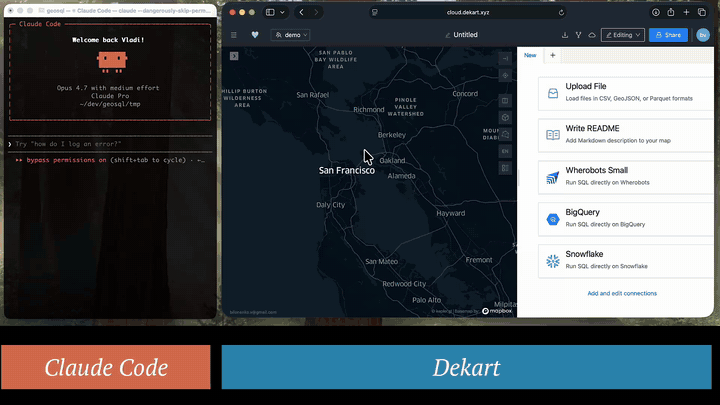720x405 pixels.
Task: Click the Claude Code caption banner
Action: (106, 367)
